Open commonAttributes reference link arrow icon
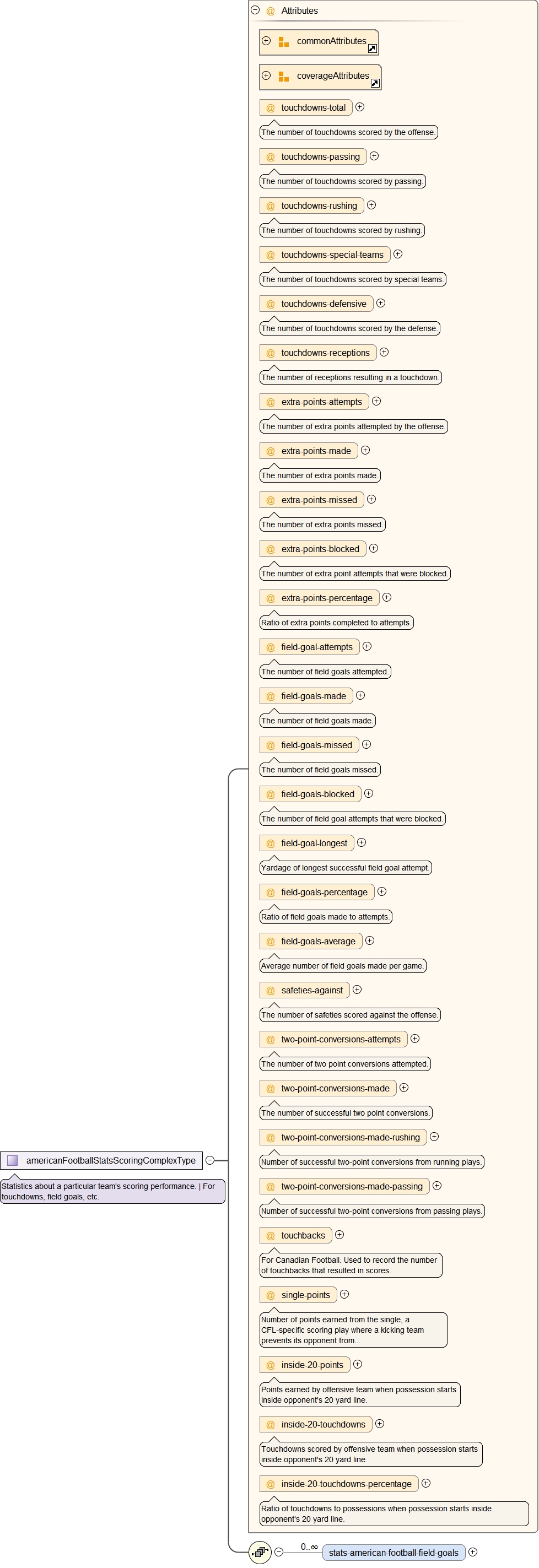The image size is (539, 1568). coord(372,48)
